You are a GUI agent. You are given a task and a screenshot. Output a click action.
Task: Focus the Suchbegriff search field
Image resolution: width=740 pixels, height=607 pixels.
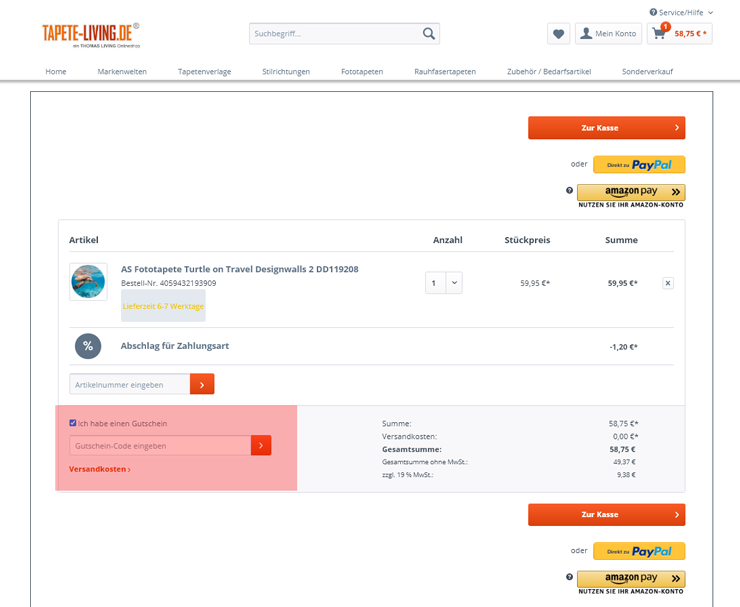(x=335, y=34)
